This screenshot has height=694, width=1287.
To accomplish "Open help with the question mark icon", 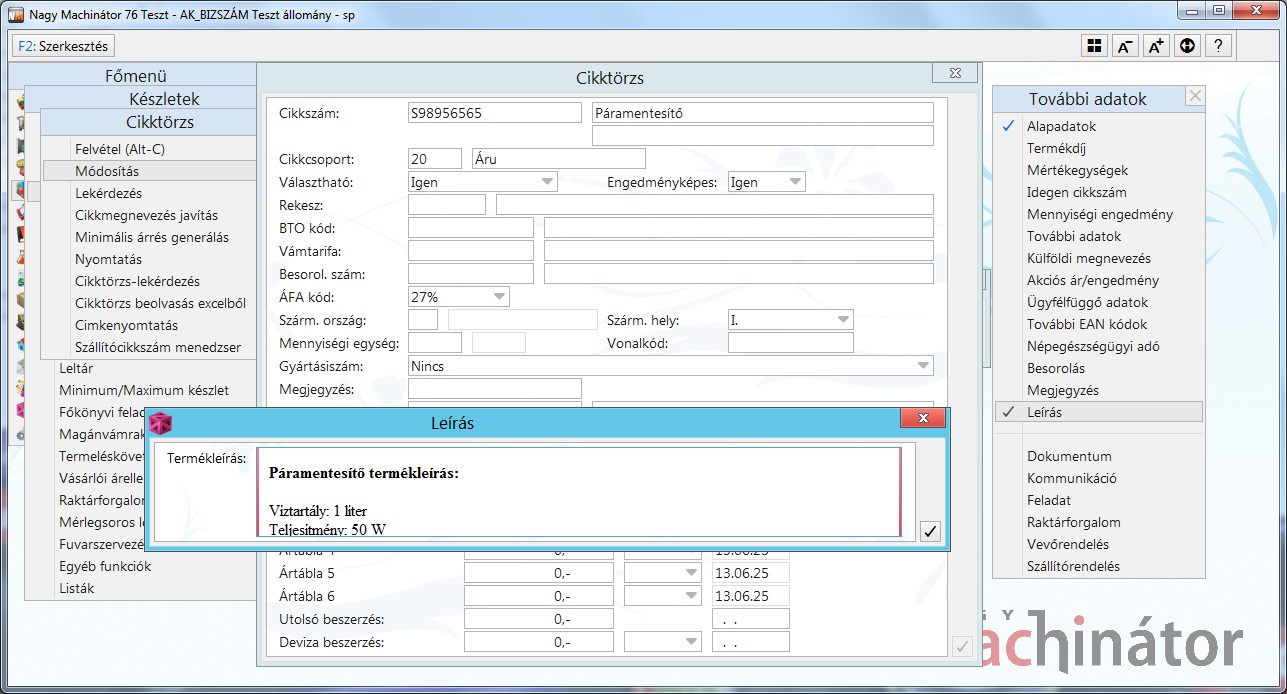I will coord(1218,46).
